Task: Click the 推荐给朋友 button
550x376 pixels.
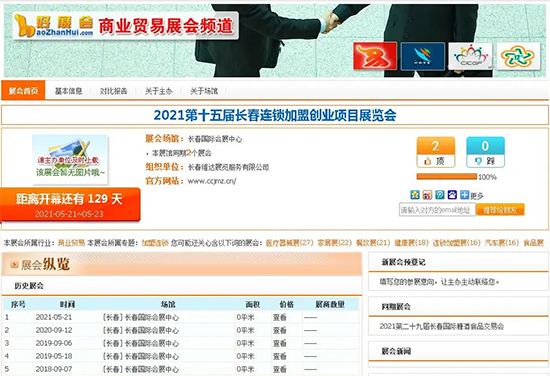Action: point(500,210)
